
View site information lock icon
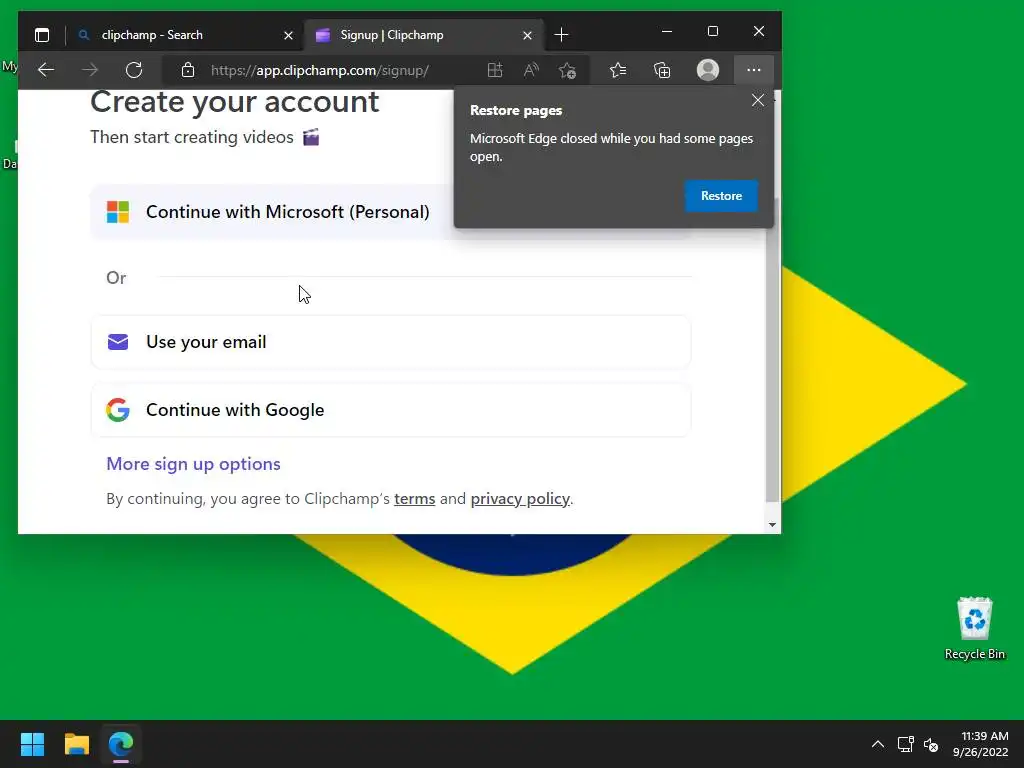[x=188, y=70]
